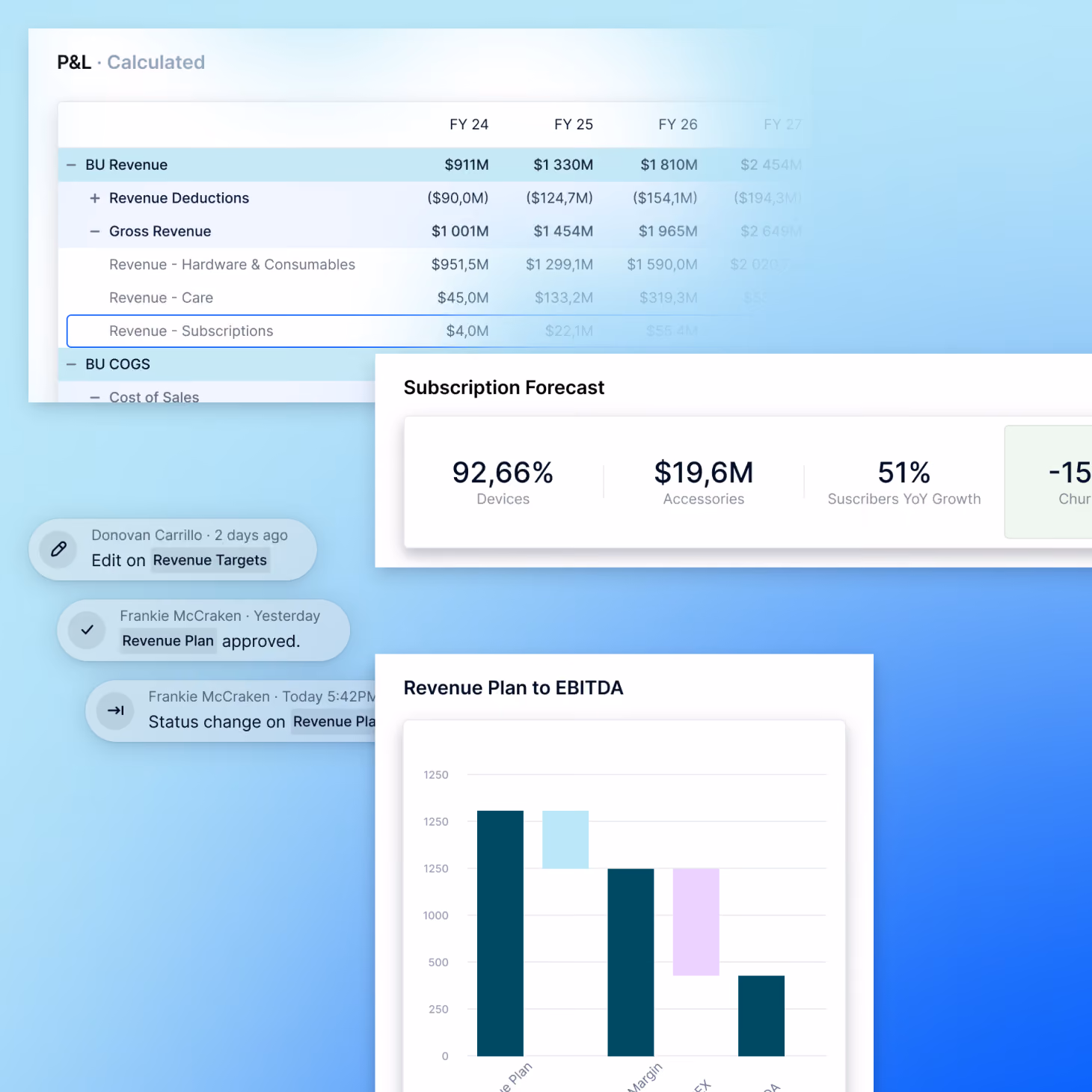Open the Revenue Plan tag in status change notification

pos(334,722)
